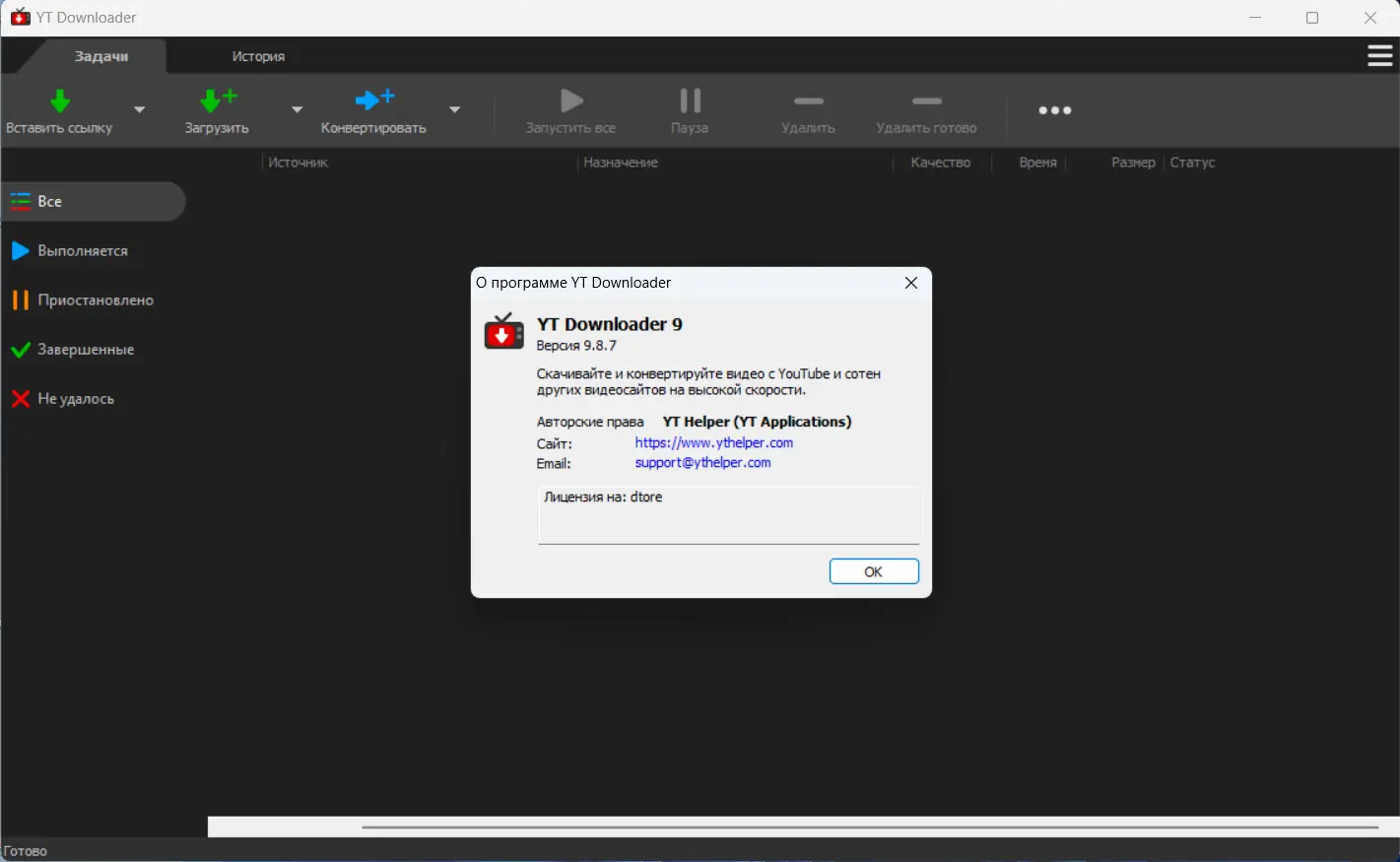Sort by the Время column header
The width and height of the screenshot is (1400, 862).
1038,163
